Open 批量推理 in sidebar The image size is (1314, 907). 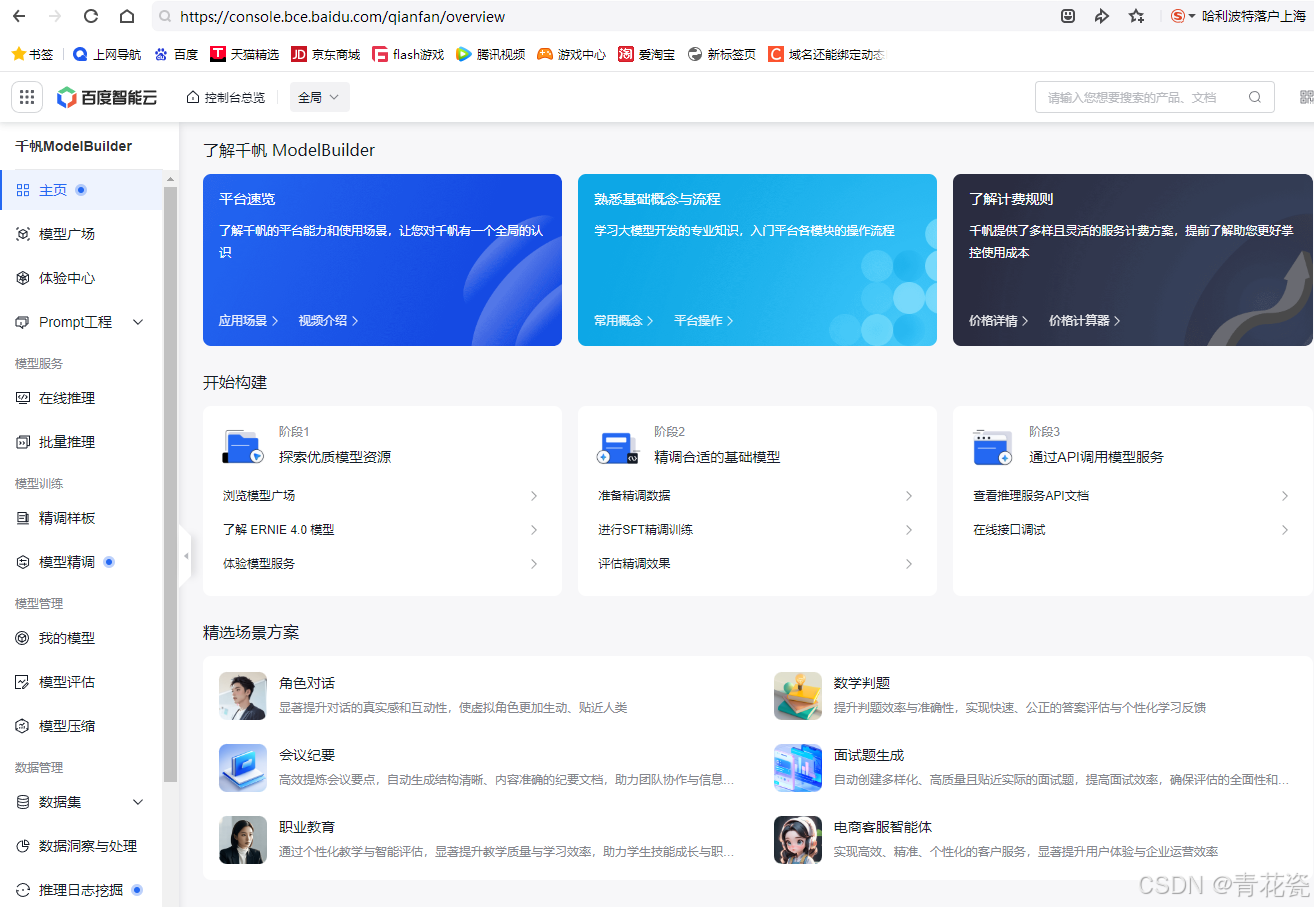81,442
